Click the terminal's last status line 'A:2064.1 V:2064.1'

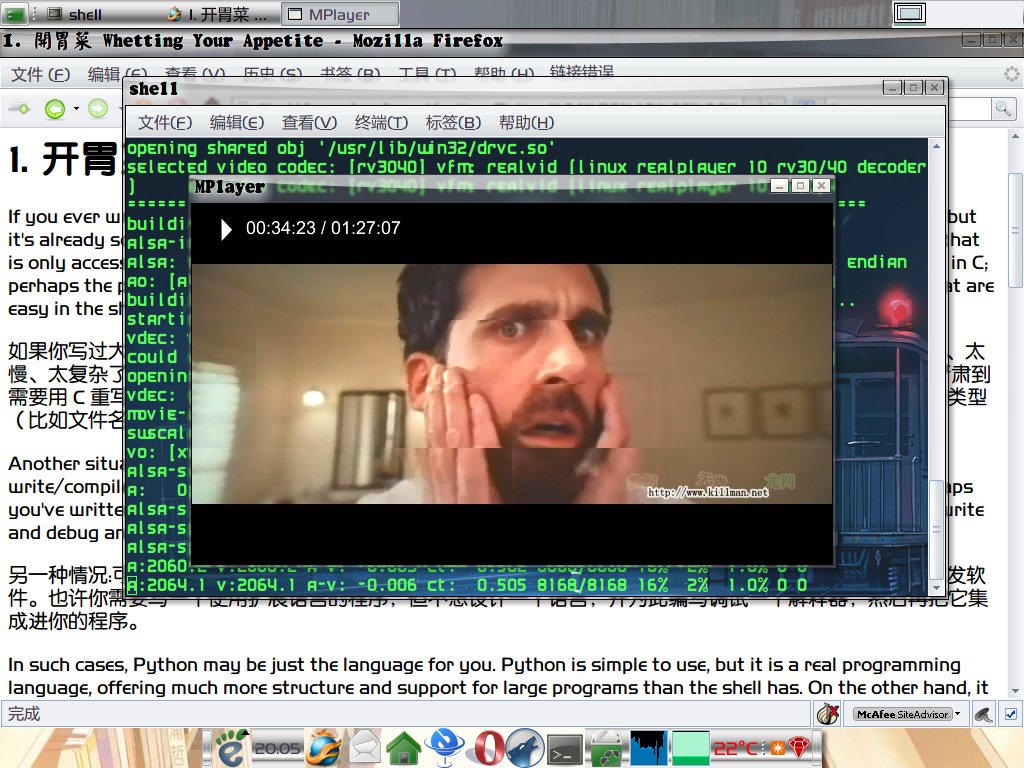[x=467, y=585]
